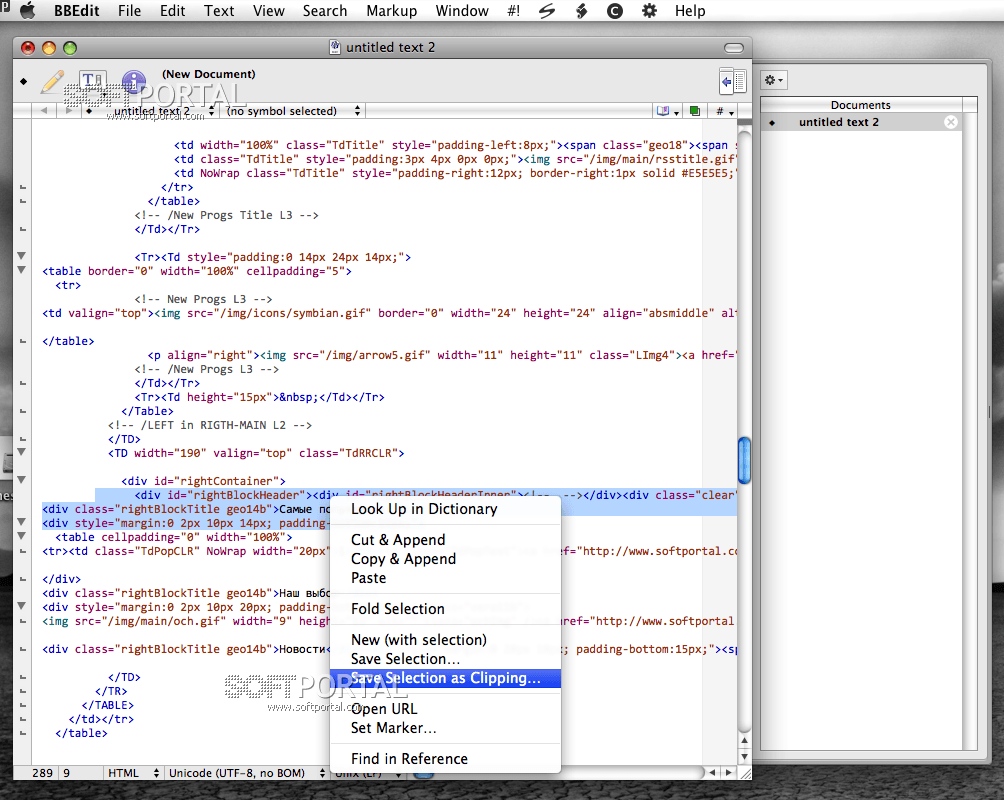Click the pencil document state icon
This screenshot has height=800, width=1004.
(x=52, y=82)
